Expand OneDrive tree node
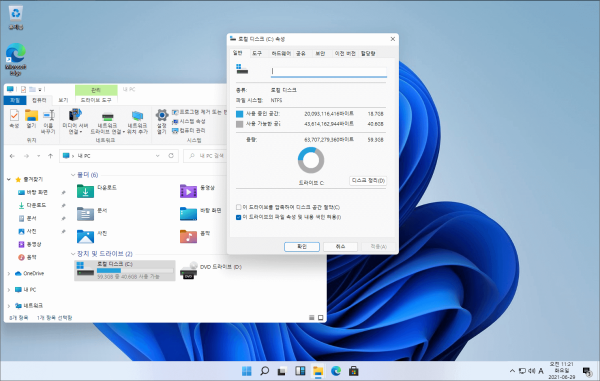This screenshot has height=381, width=600. 9,274
